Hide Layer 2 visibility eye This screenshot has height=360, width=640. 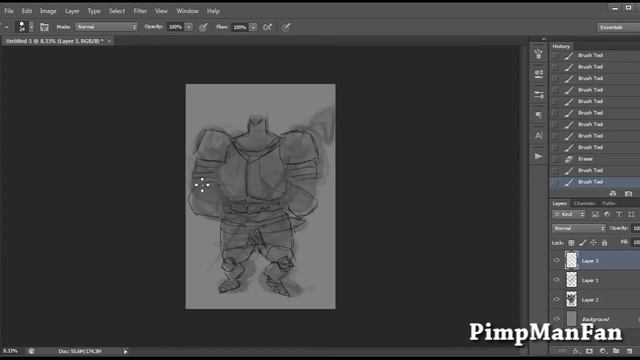(x=556, y=300)
